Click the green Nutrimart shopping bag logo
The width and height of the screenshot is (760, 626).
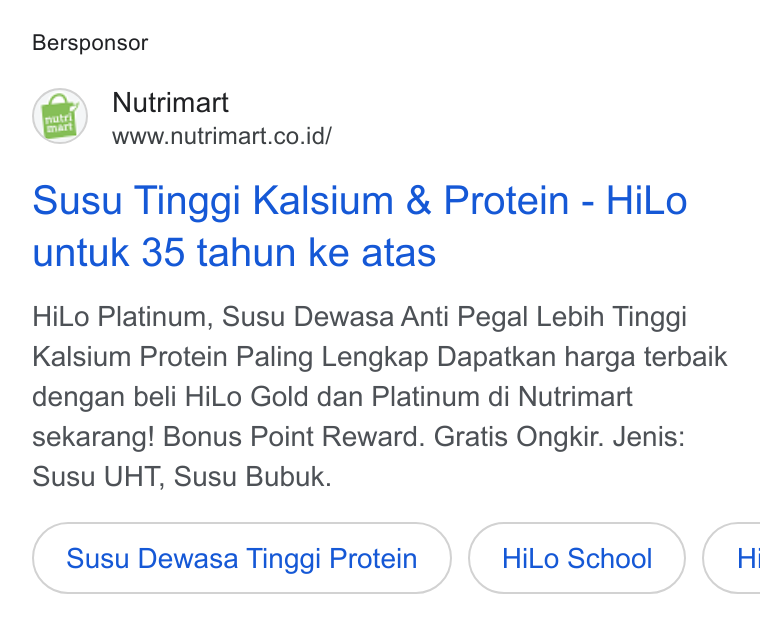pyautogui.click(x=60, y=116)
